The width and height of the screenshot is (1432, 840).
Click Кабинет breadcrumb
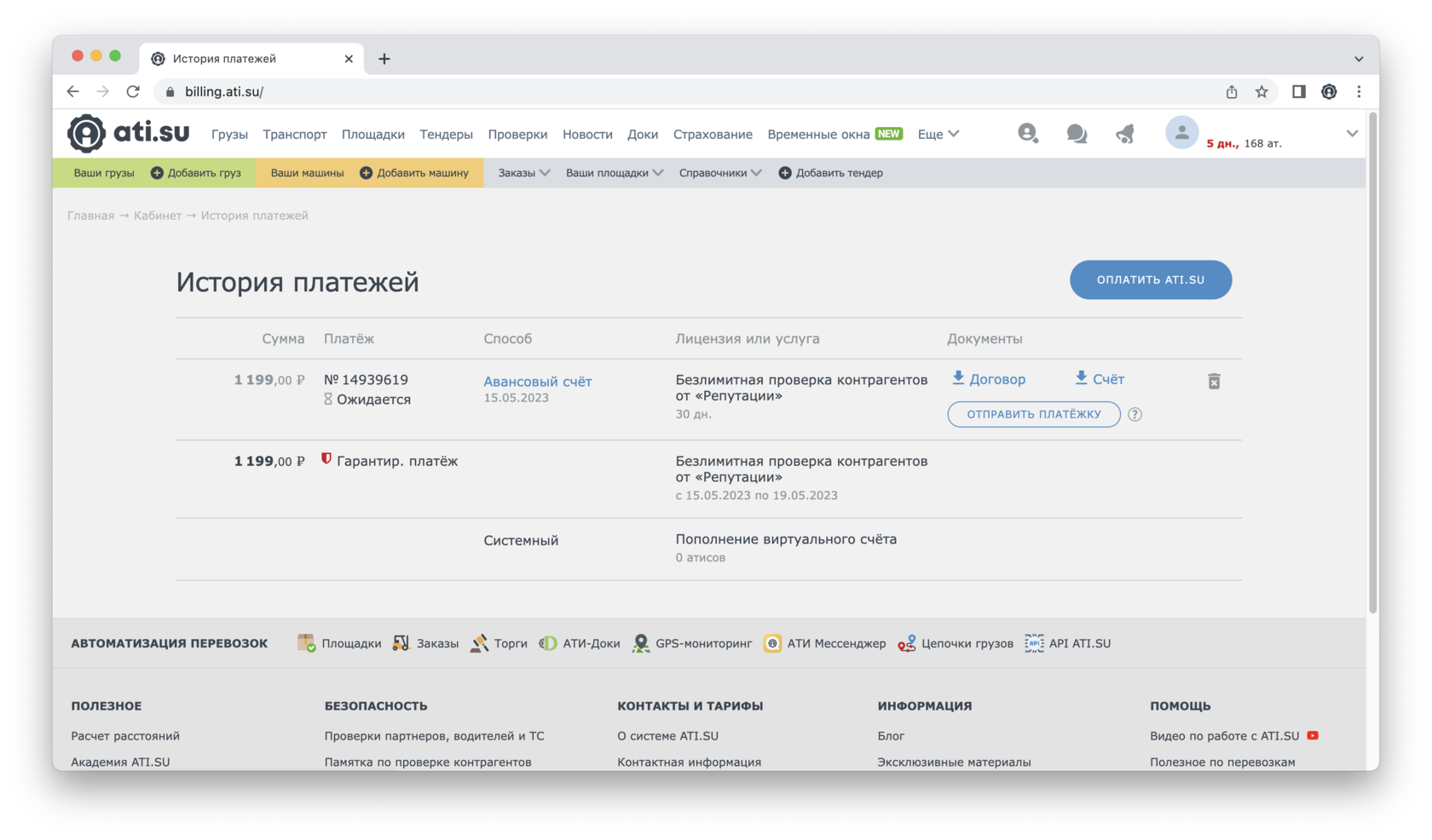pos(158,216)
